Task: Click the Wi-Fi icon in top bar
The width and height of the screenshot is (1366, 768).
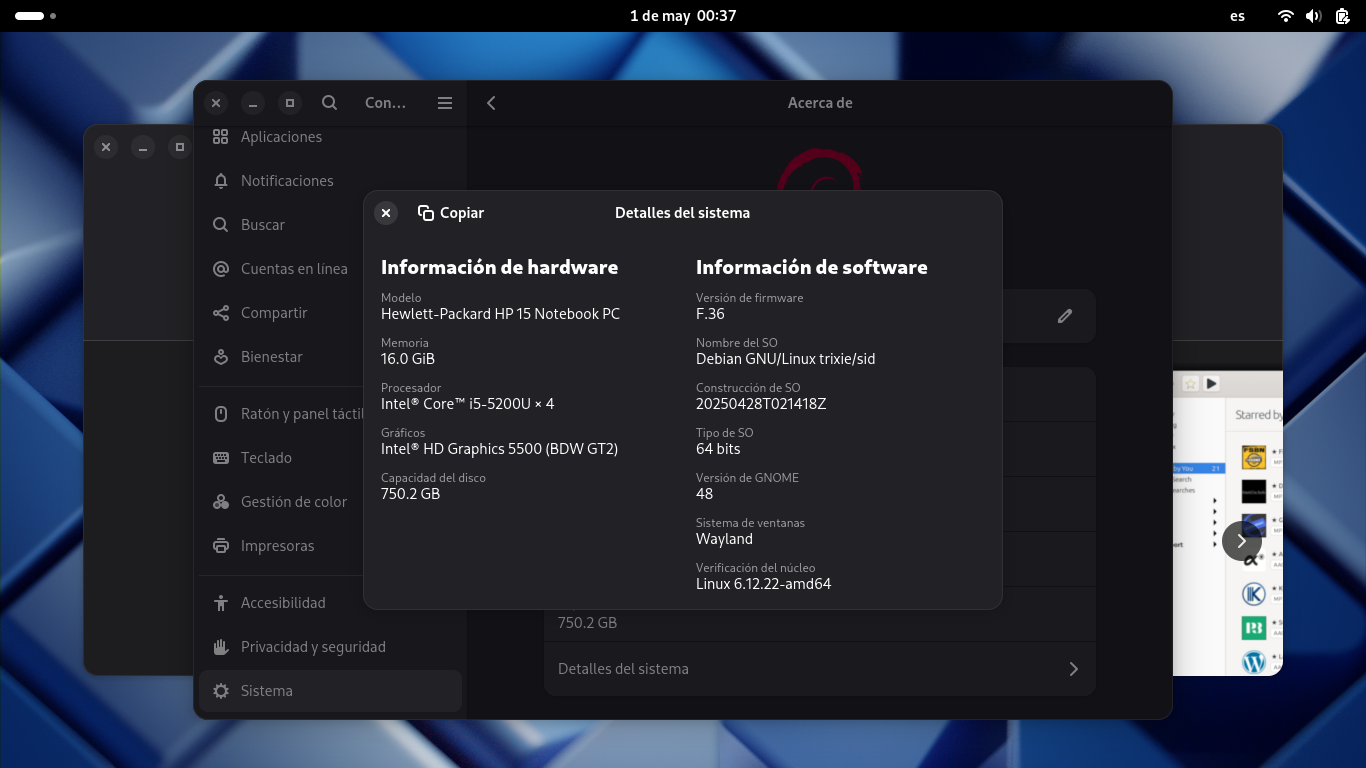Action: point(1286,16)
